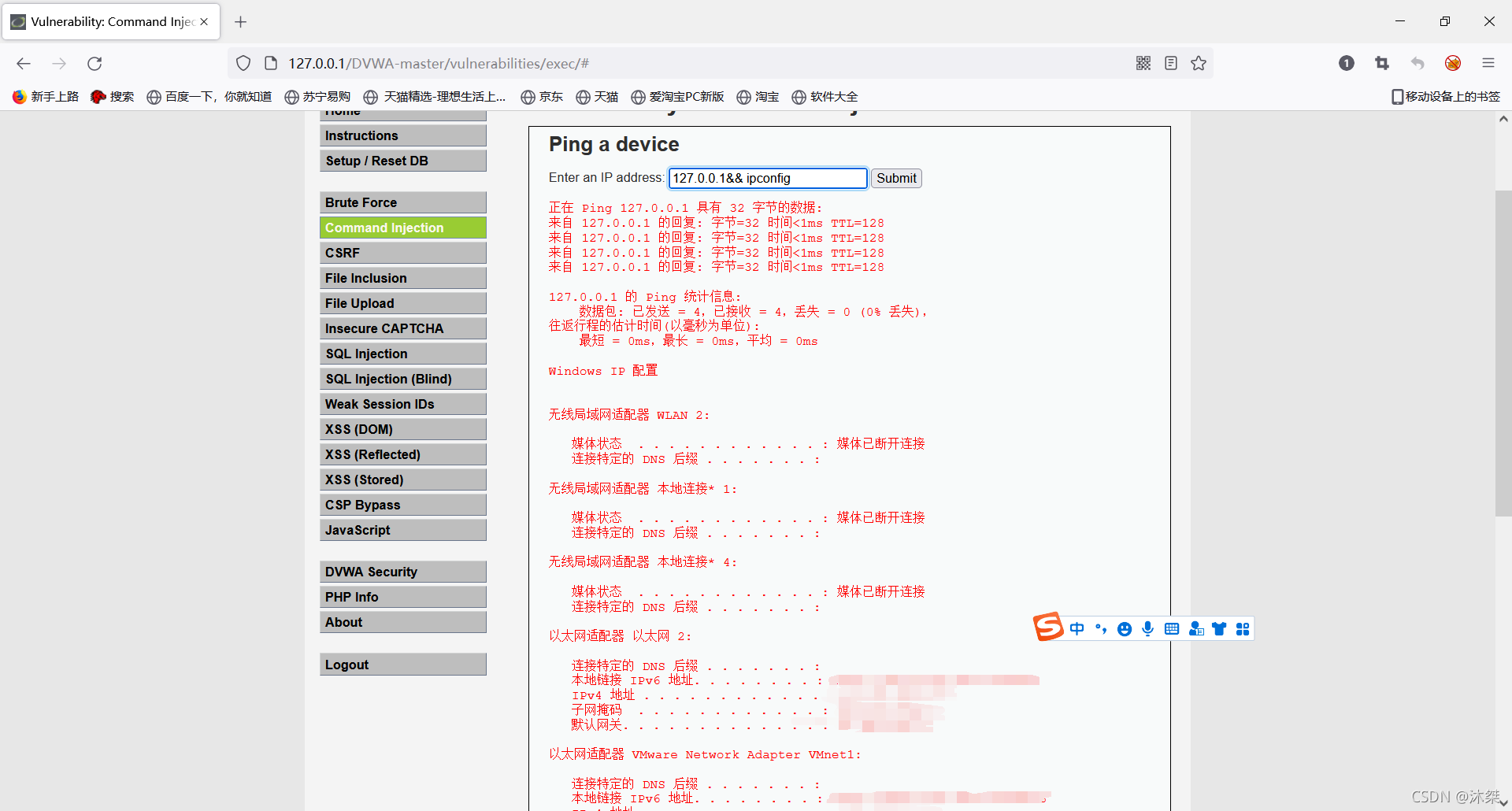Open the Firefox hamburger menu
This screenshot has width=1512, height=811.
(1488, 63)
